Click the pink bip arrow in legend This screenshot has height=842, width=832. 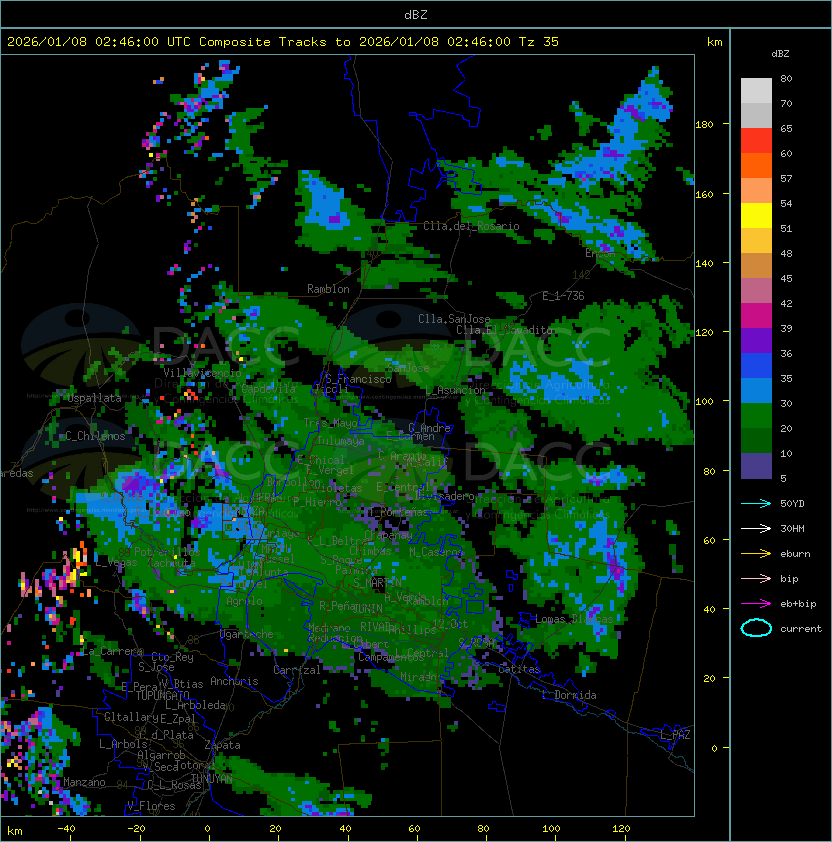[756, 578]
